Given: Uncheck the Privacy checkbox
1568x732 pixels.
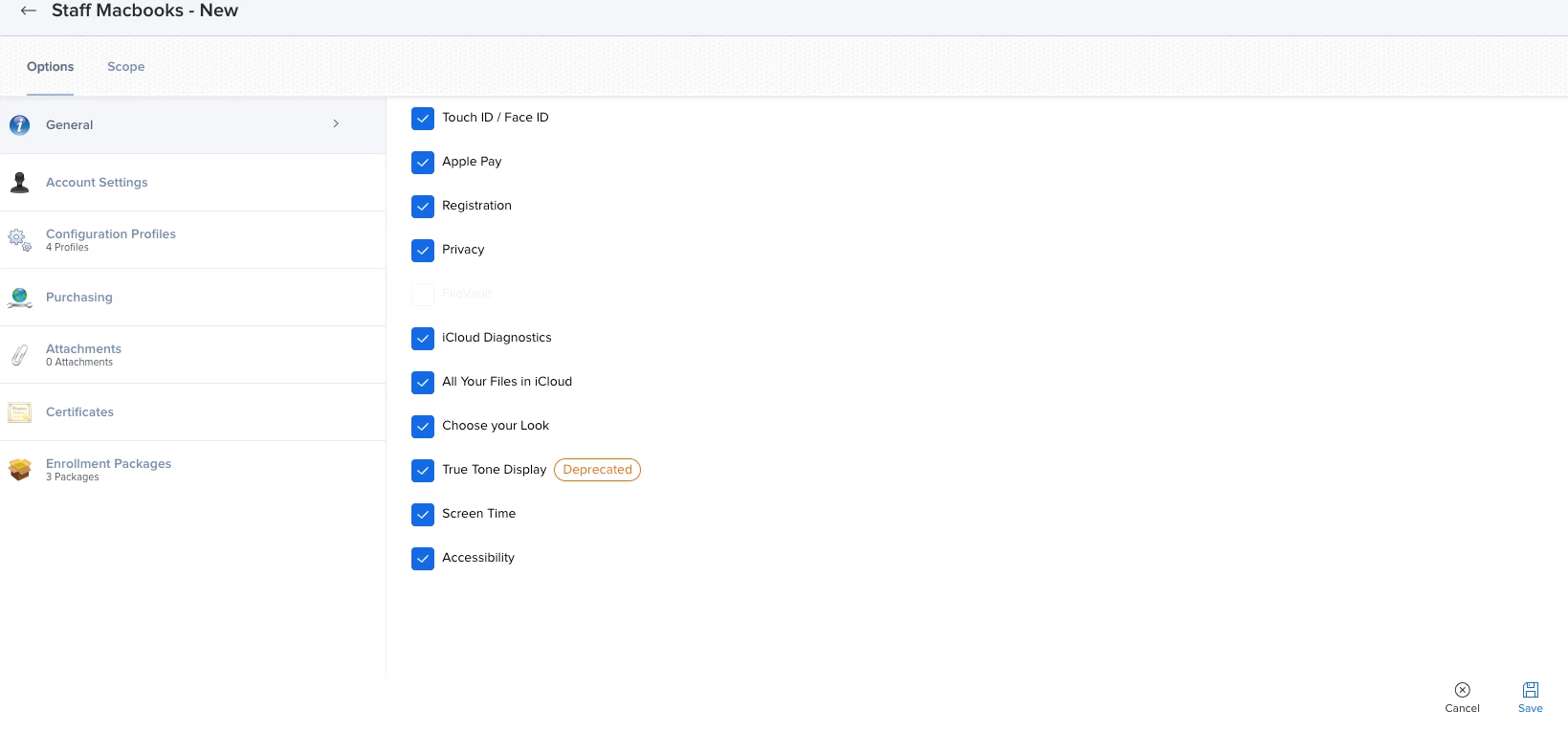Looking at the screenshot, I should [423, 250].
